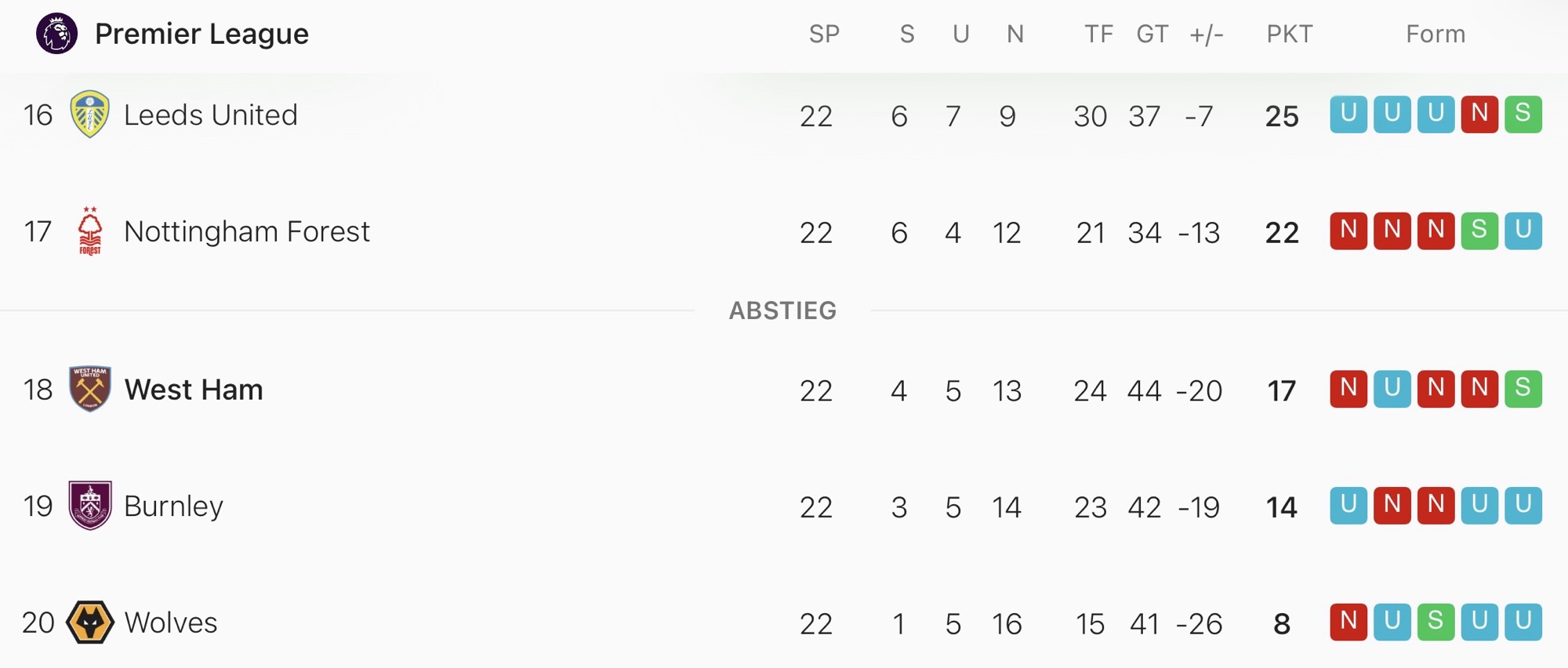Click Leeds United's green S form badge
This screenshot has width=1568, height=668.
[x=1523, y=114]
